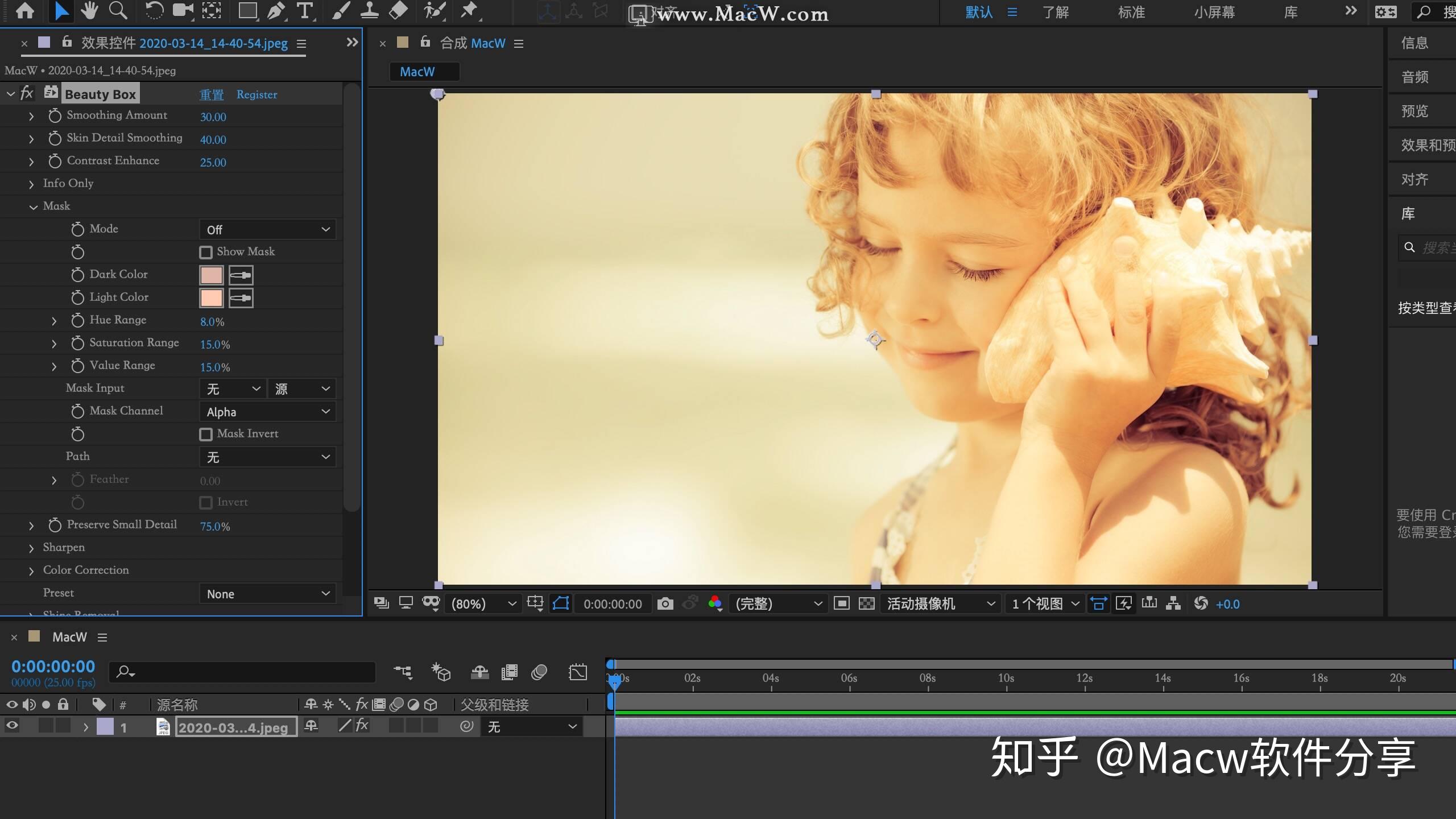Select the Roto Brush tool

(435, 10)
